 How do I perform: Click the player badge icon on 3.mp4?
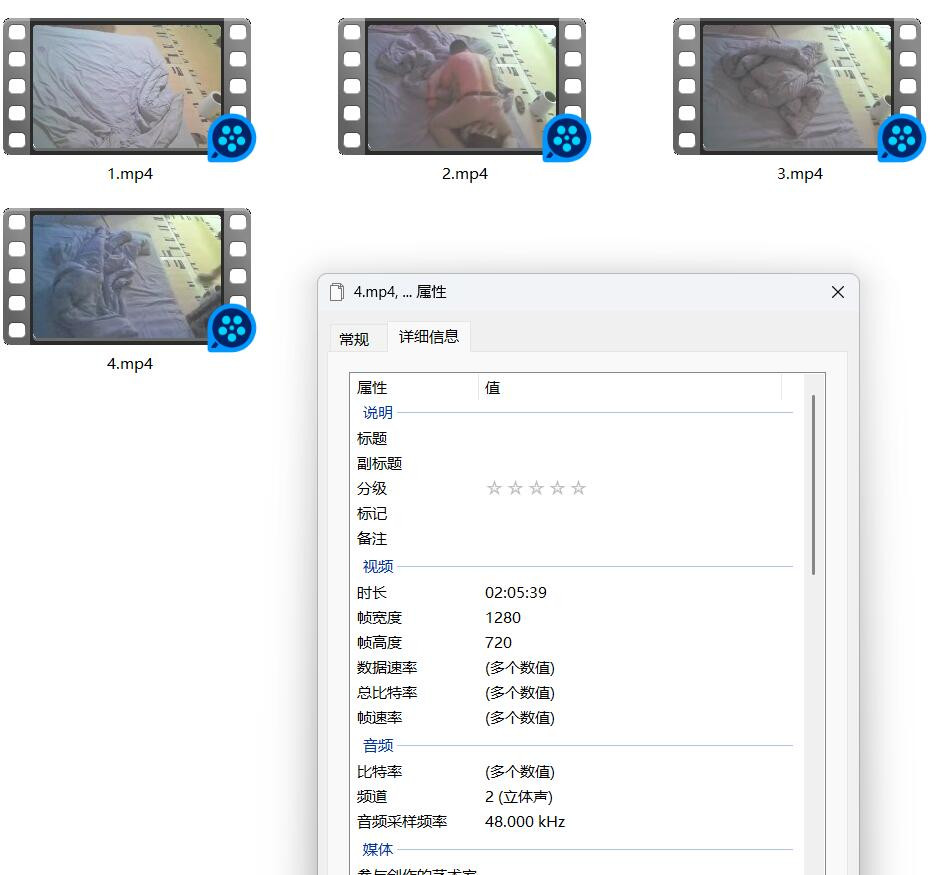click(x=902, y=138)
